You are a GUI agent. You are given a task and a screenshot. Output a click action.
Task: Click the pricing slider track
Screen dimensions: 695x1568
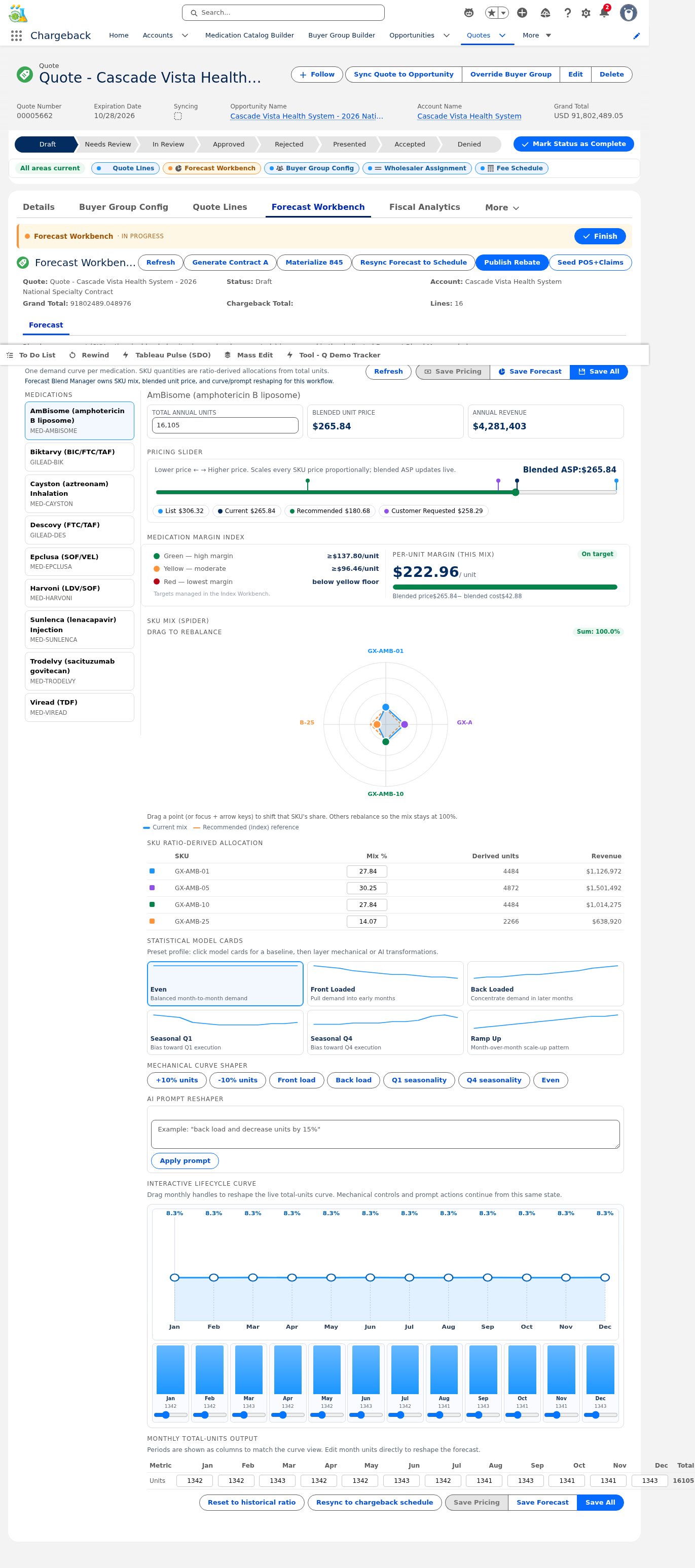point(386,492)
